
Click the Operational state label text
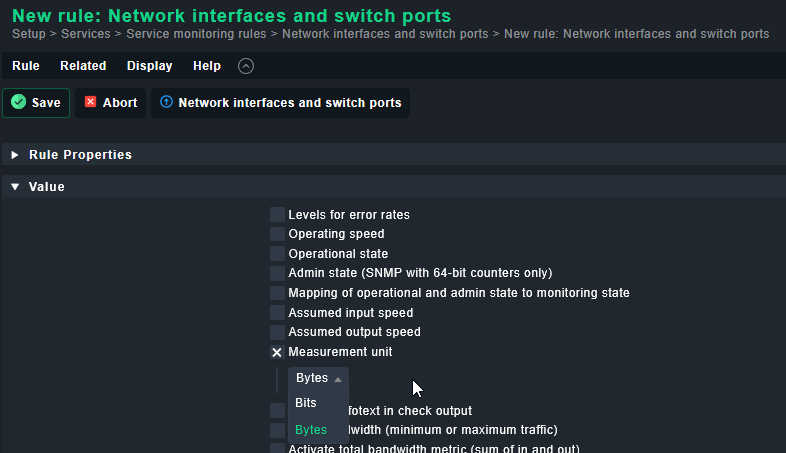pos(338,254)
